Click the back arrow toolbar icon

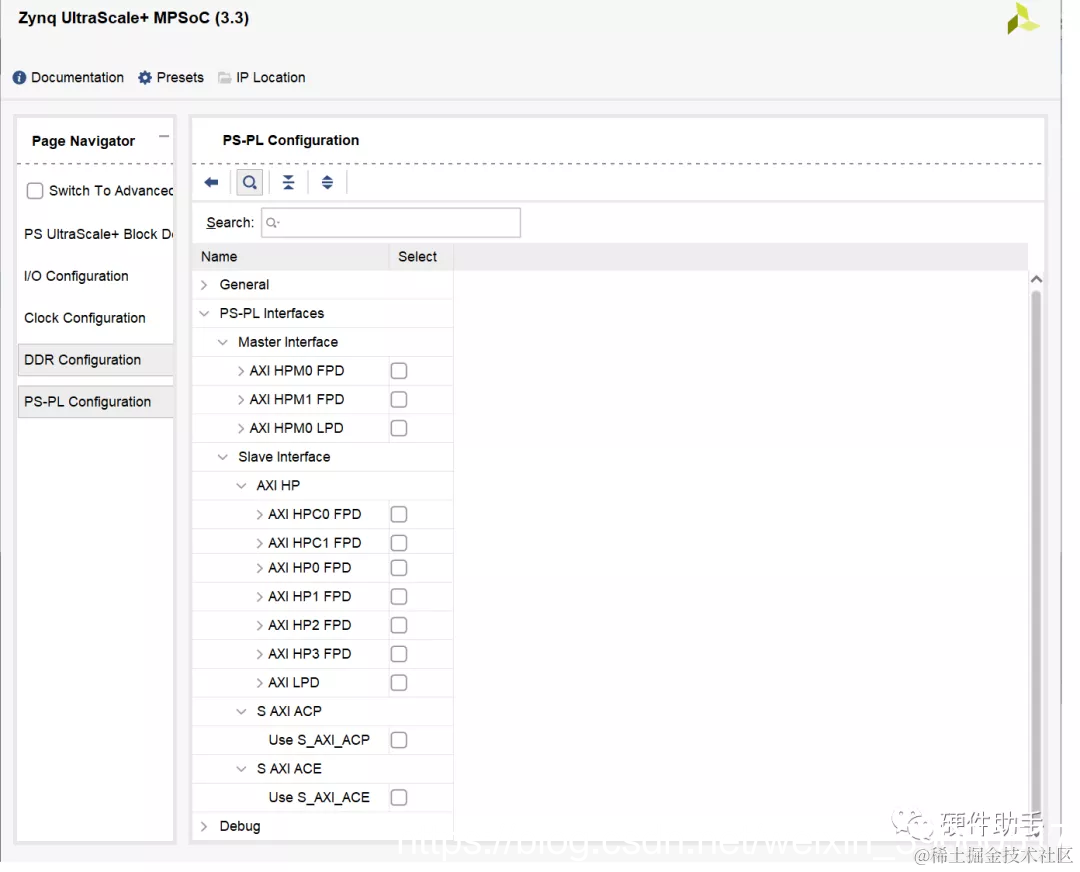click(x=211, y=183)
